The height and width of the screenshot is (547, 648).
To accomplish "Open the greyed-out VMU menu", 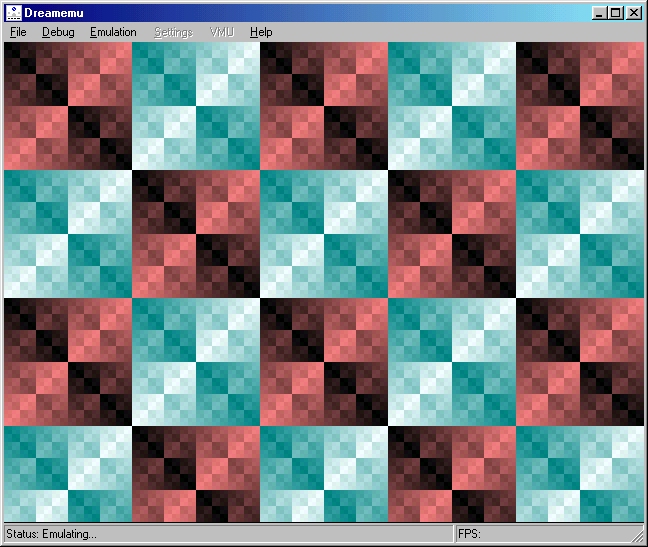I will click(222, 32).
